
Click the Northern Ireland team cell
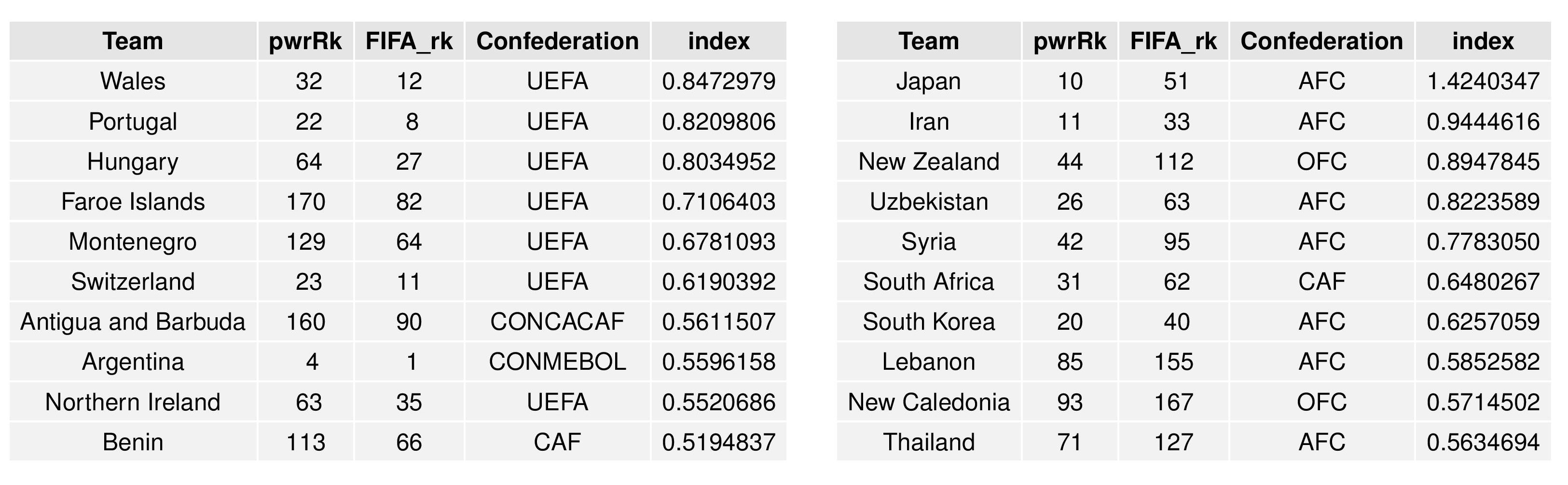pos(133,402)
